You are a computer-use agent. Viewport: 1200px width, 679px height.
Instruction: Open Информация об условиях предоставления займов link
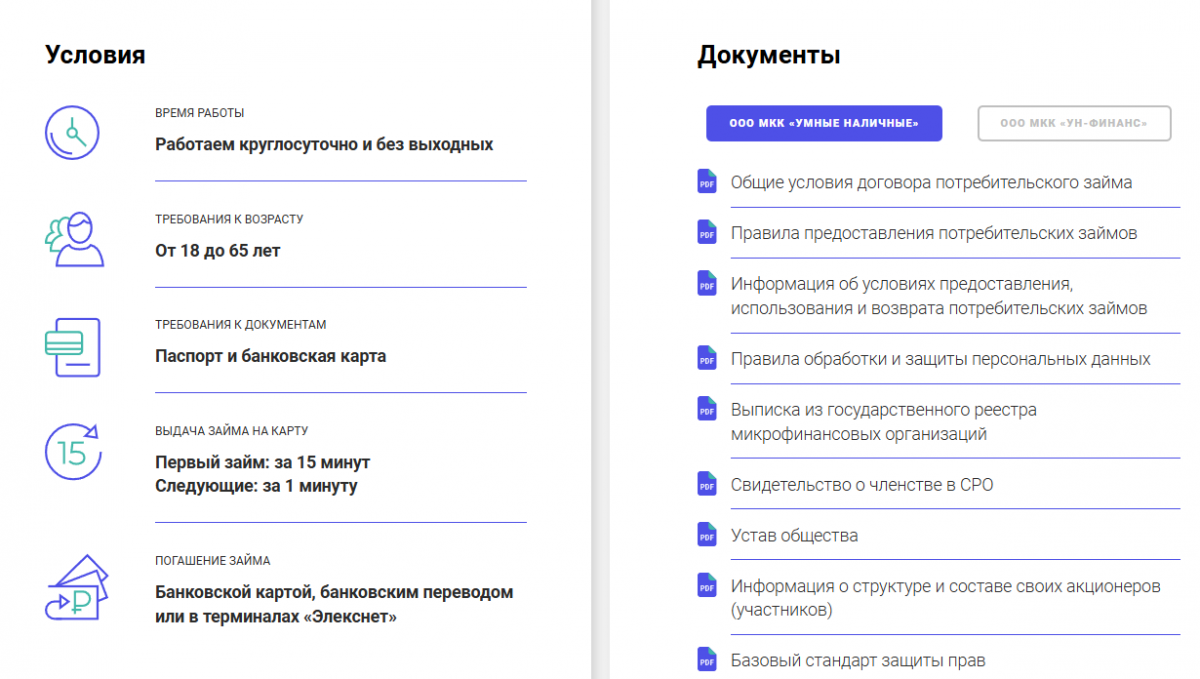939,296
